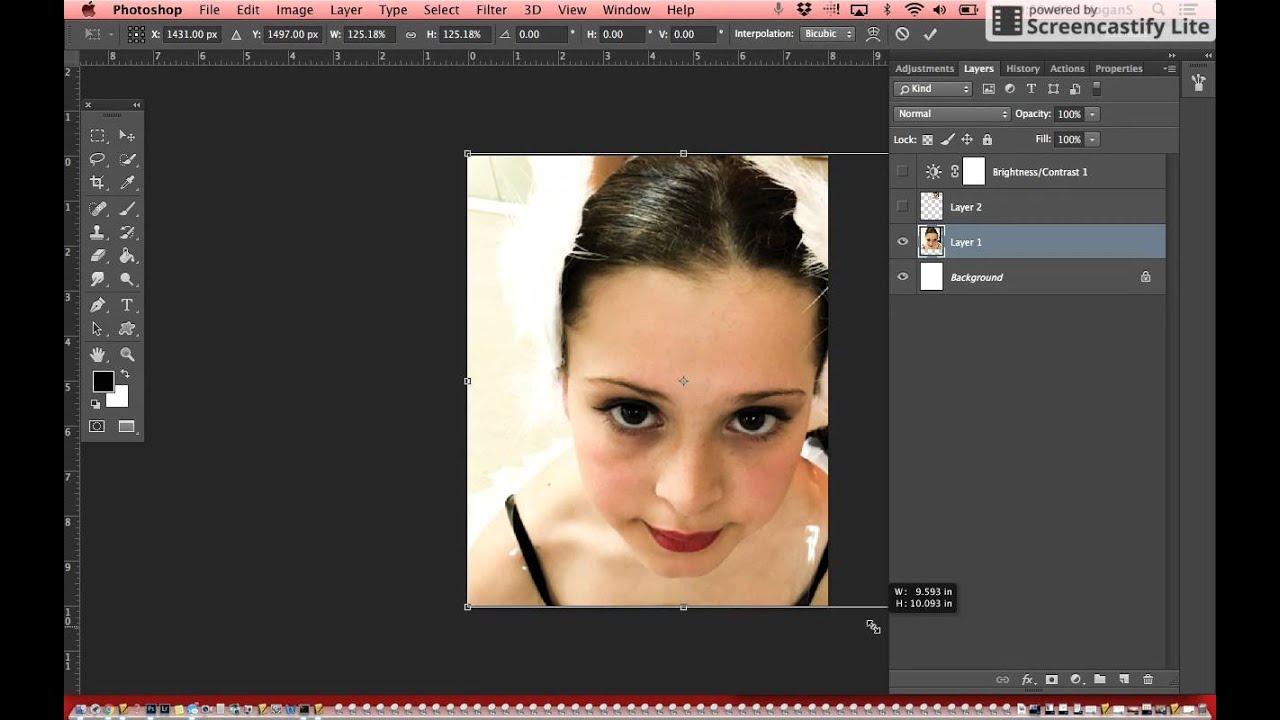Select the Horizontal Type tool
Image resolution: width=1280 pixels, height=720 pixels.
coord(127,305)
